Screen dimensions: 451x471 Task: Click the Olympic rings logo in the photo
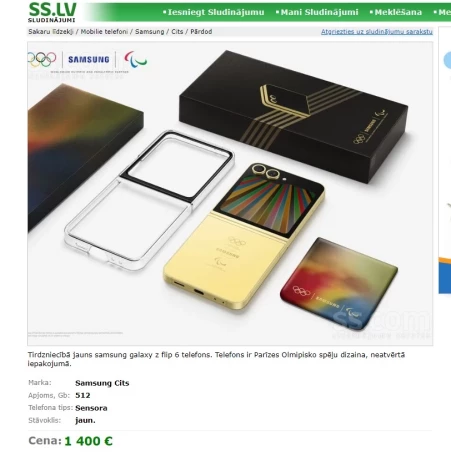tap(42, 59)
